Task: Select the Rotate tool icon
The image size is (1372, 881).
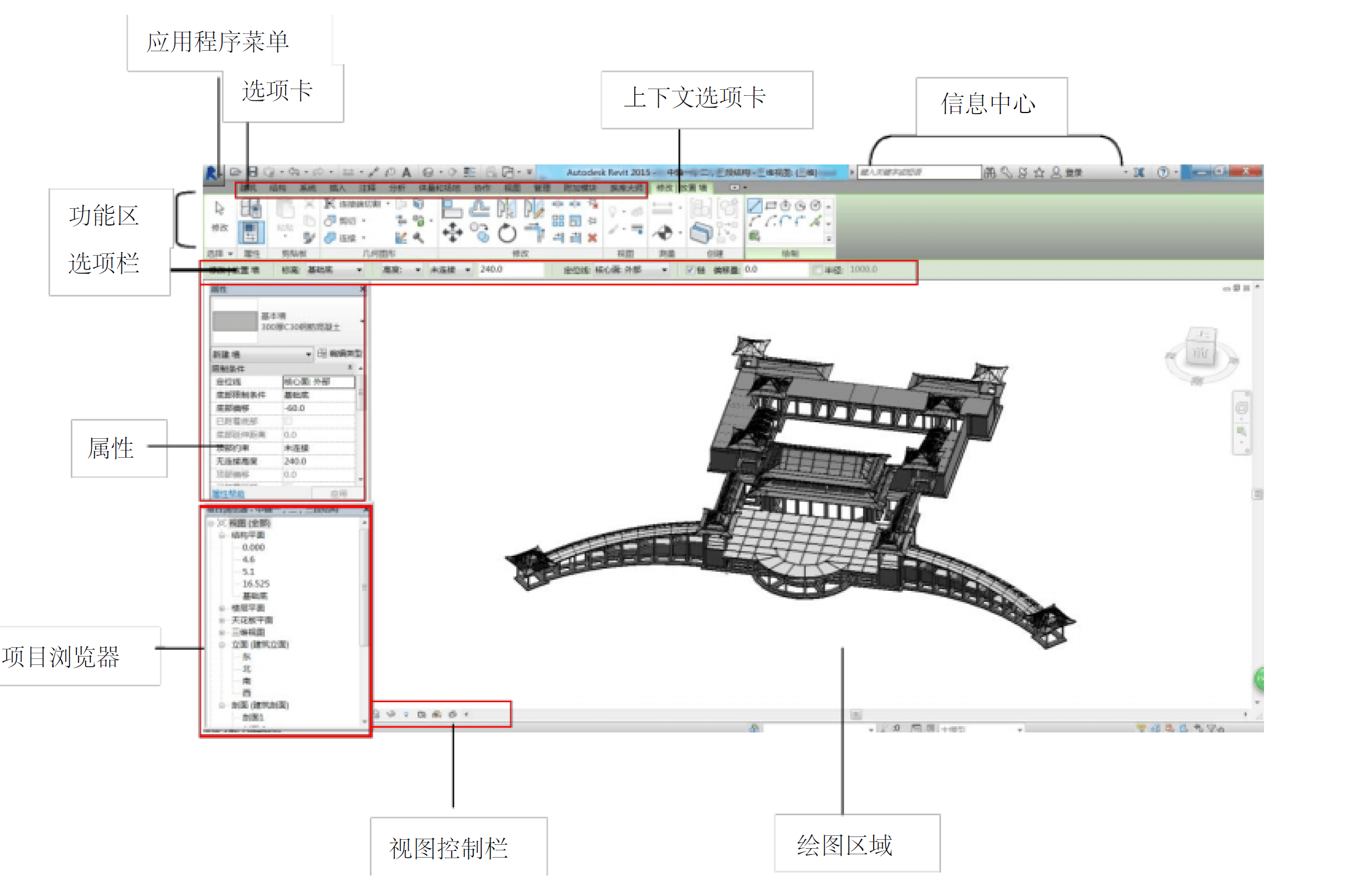Action: 507,233
